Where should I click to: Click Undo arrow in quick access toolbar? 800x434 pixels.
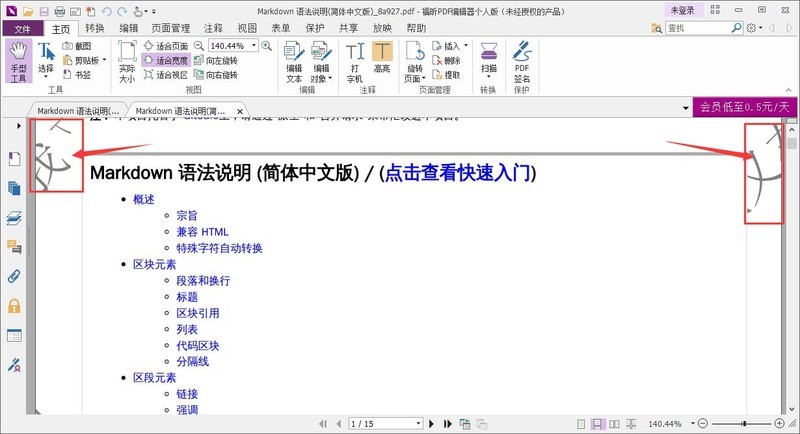pos(107,11)
